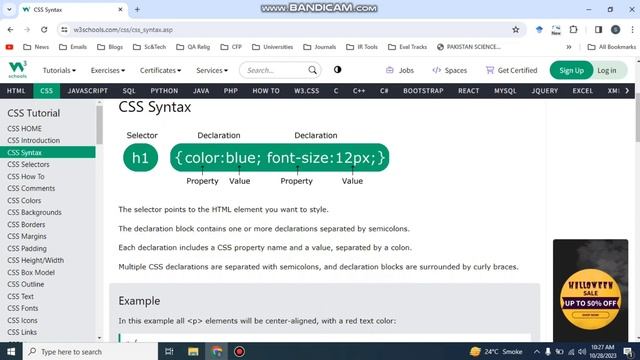Open the News bookmarks folder
Screen dimensions: 640x360
(36, 47)
